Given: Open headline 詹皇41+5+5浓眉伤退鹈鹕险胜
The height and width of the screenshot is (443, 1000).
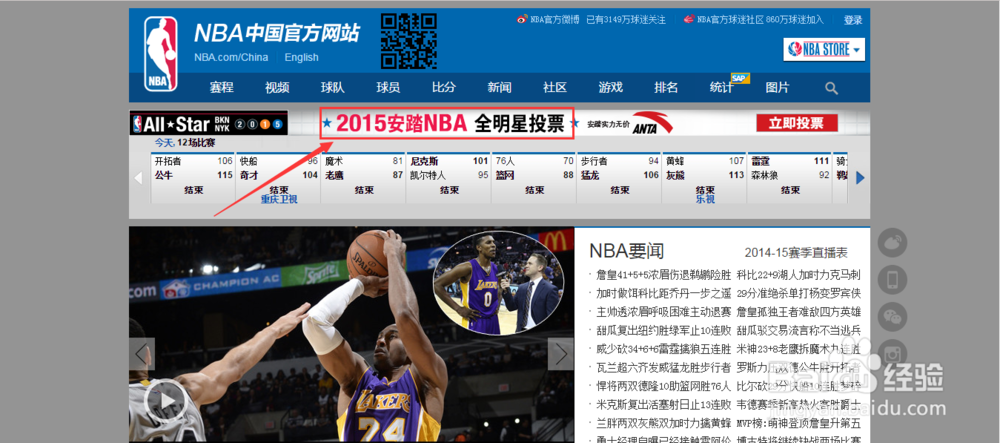Looking at the screenshot, I should 663,275.
